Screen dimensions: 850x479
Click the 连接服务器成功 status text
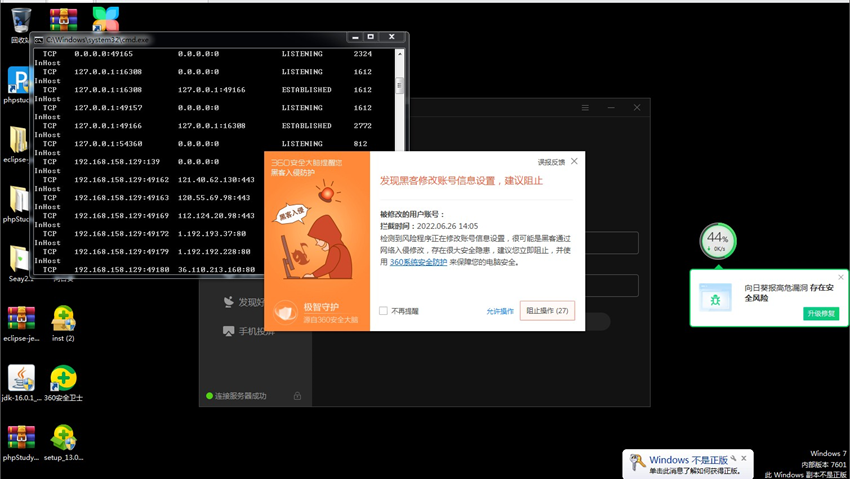click(x=240, y=396)
